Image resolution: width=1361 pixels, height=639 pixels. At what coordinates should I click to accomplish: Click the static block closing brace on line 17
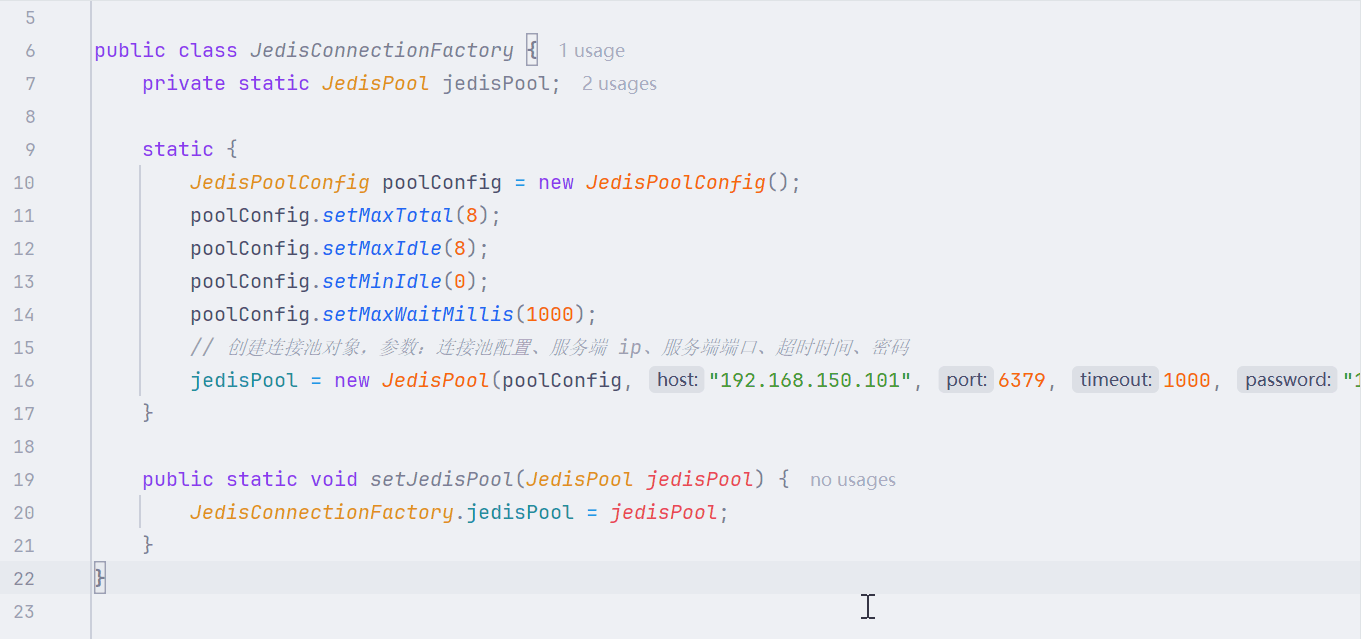pos(148,414)
